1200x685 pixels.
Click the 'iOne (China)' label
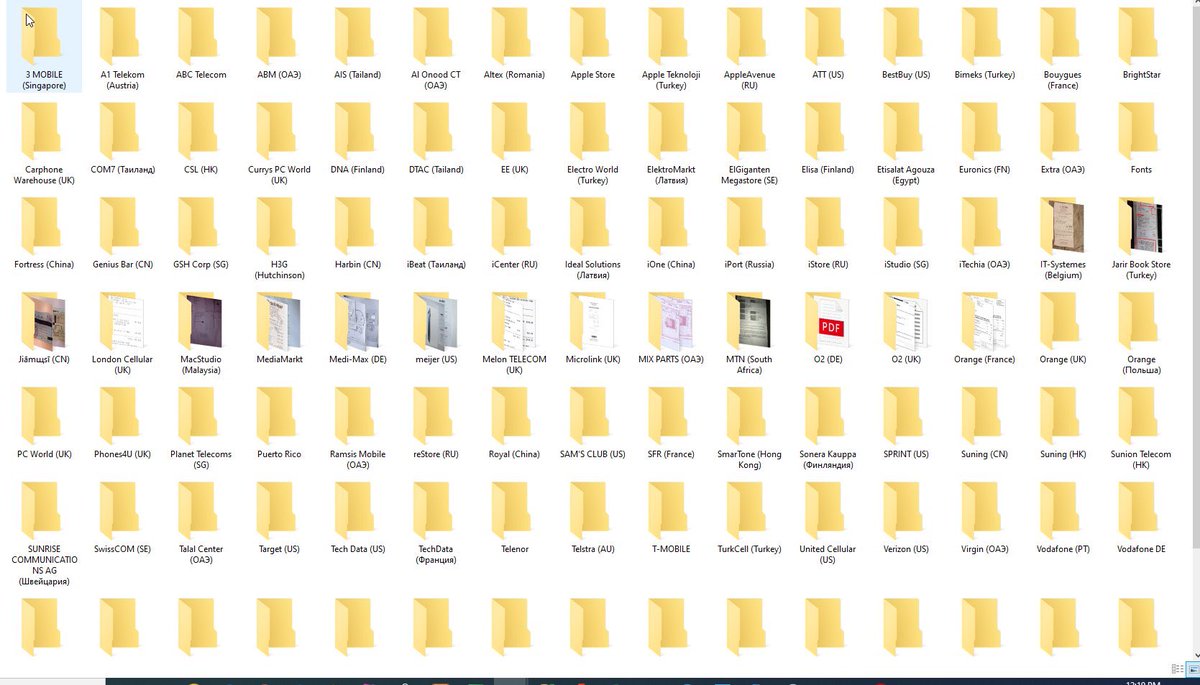tap(670, 265)
